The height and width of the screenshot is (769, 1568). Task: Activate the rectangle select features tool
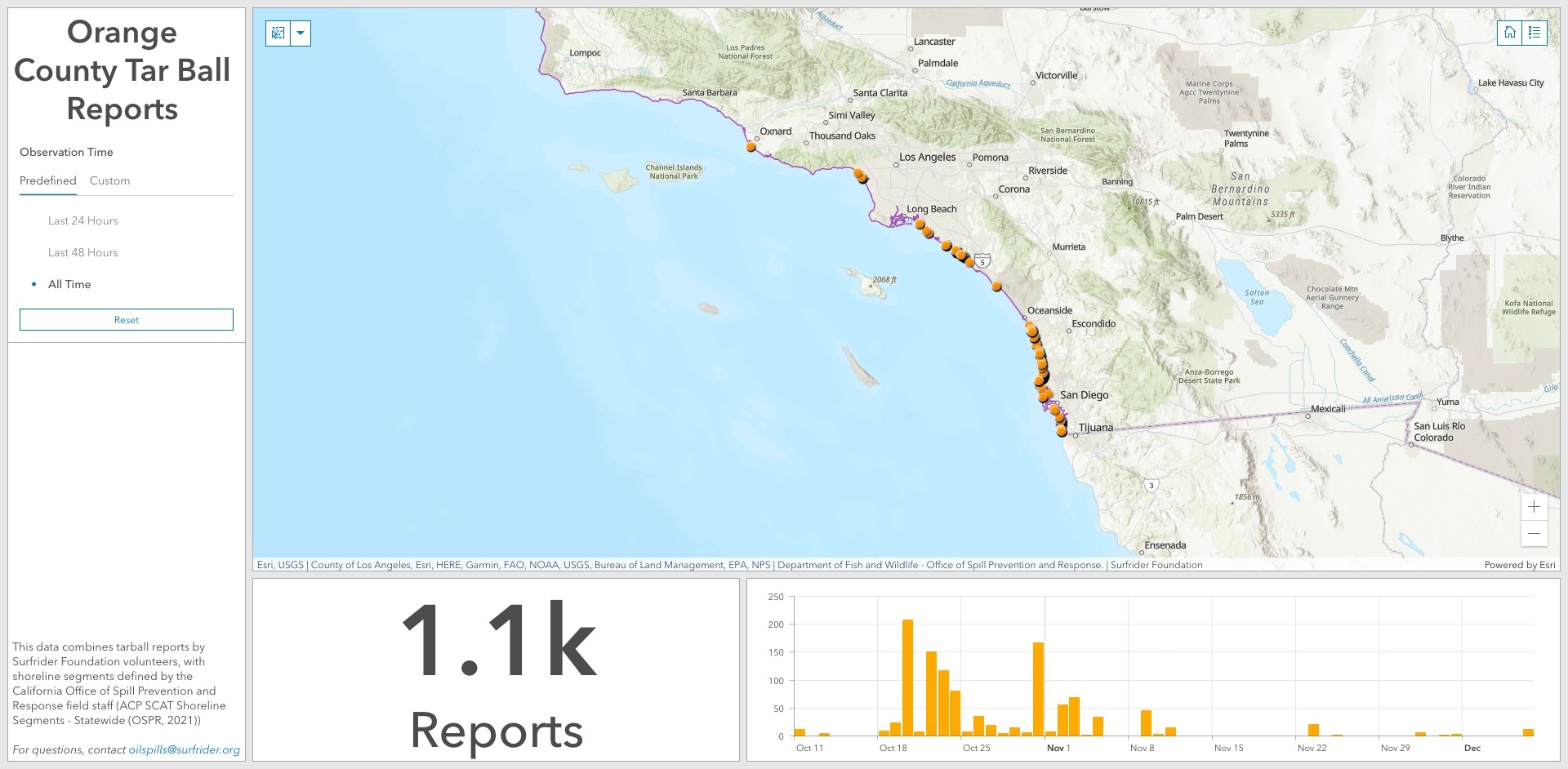click(x=278, y=33)
